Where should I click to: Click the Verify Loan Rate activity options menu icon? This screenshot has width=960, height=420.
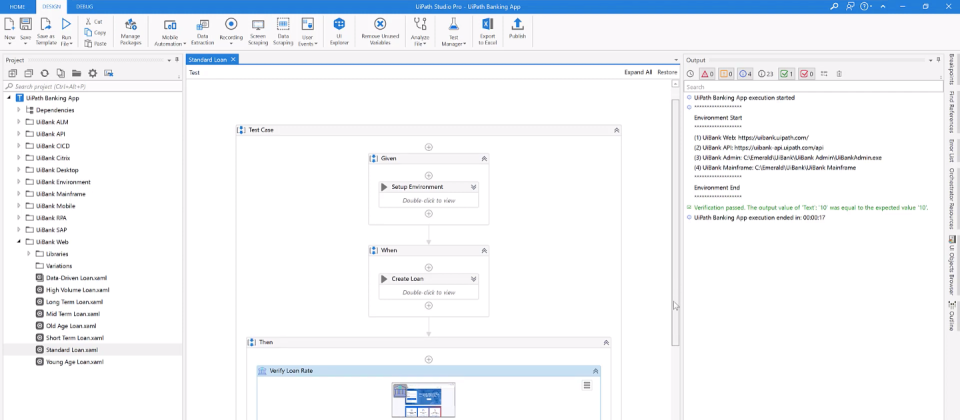point(587,385)
